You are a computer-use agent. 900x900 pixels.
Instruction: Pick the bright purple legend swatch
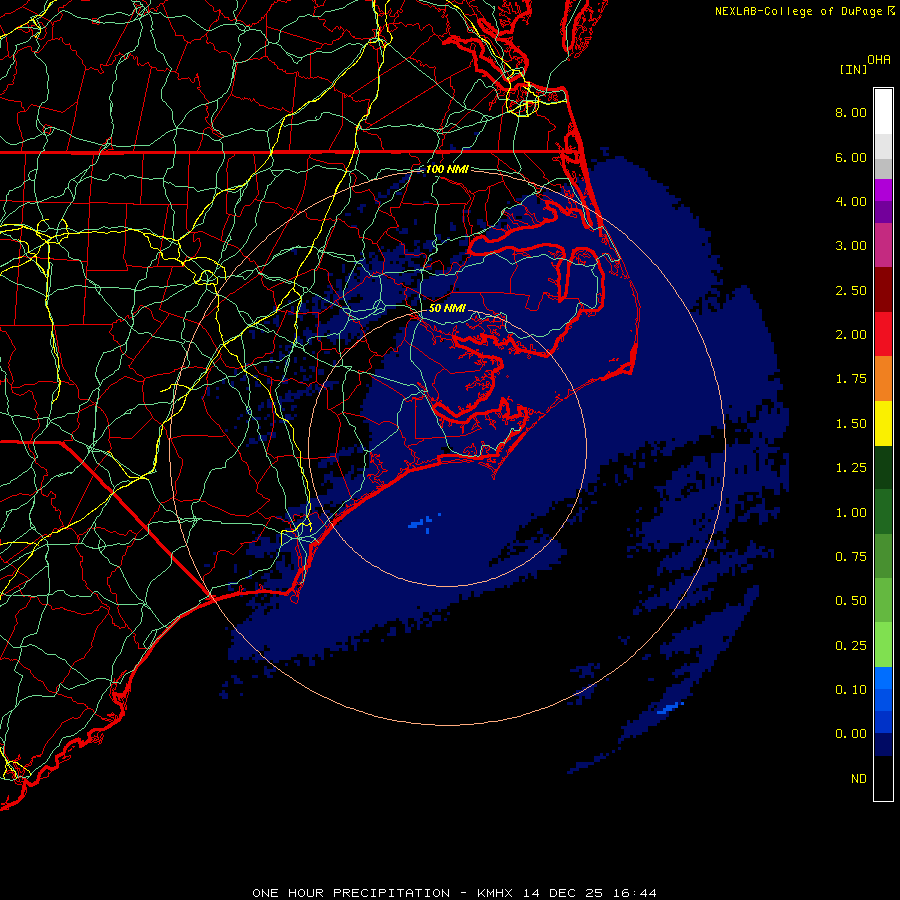click(883, 190)
